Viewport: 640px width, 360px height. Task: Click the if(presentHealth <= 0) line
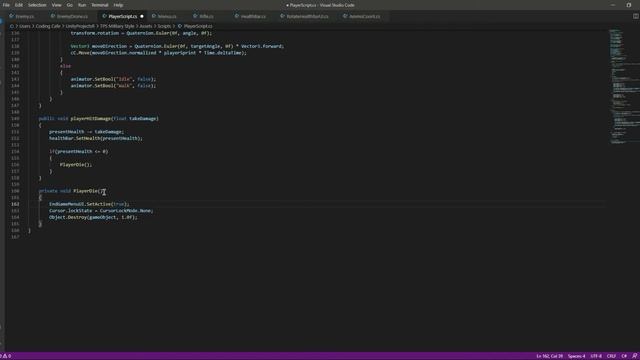79,151
